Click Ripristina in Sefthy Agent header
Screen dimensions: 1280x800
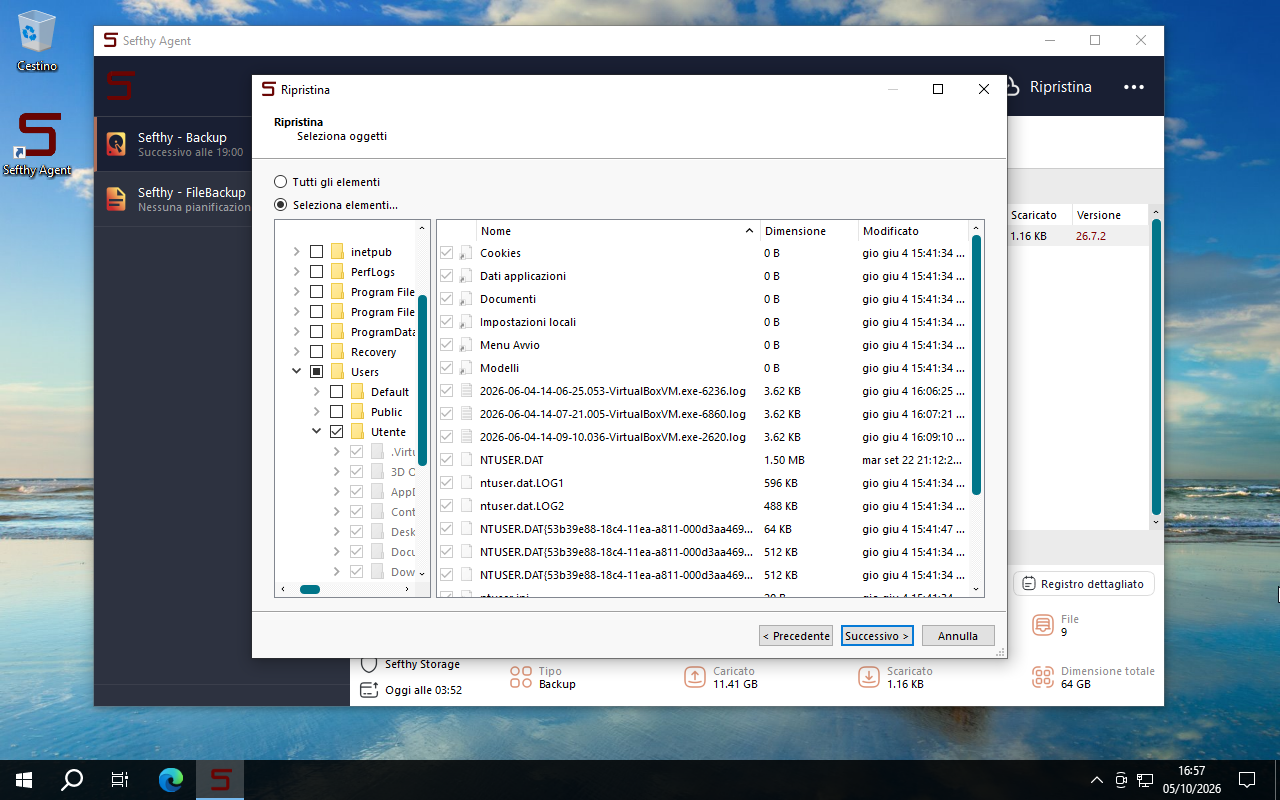pos(1047,87)
